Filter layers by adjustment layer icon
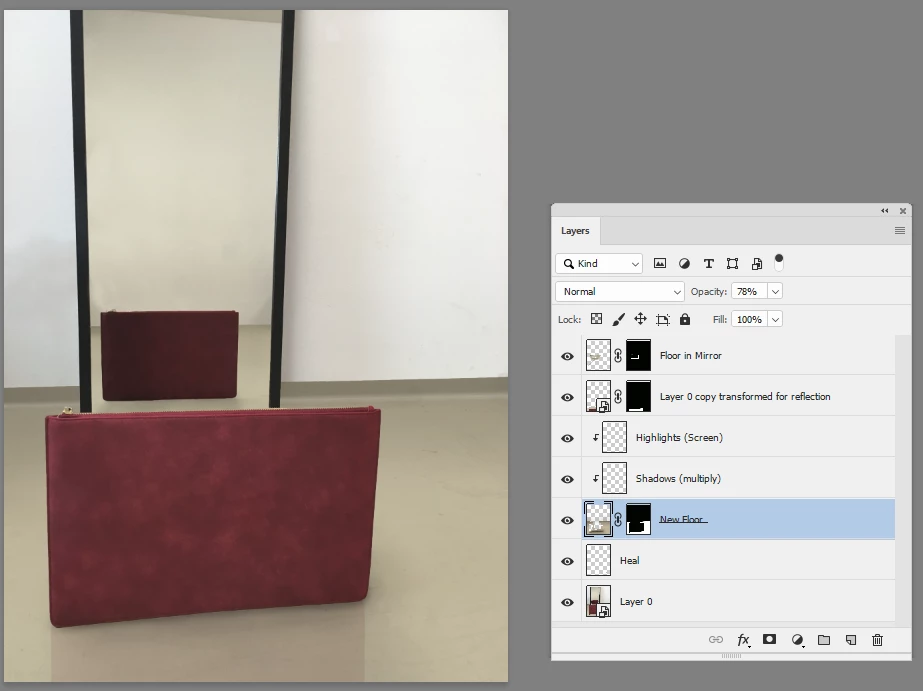Image resolution: width=923 pixels, height=691 pixels. pyautogui.click(x=684, y=264)
